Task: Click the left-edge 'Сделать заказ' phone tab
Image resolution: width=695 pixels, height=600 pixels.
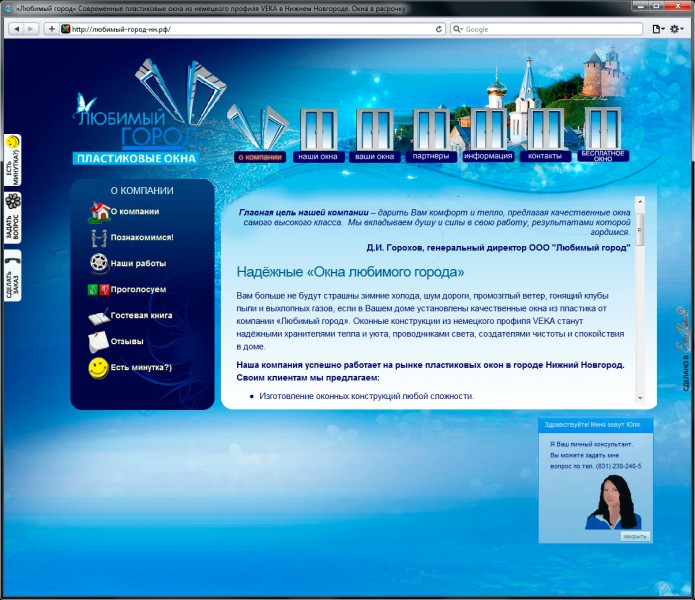Action: pyautogui.click(x=12, y=276)
